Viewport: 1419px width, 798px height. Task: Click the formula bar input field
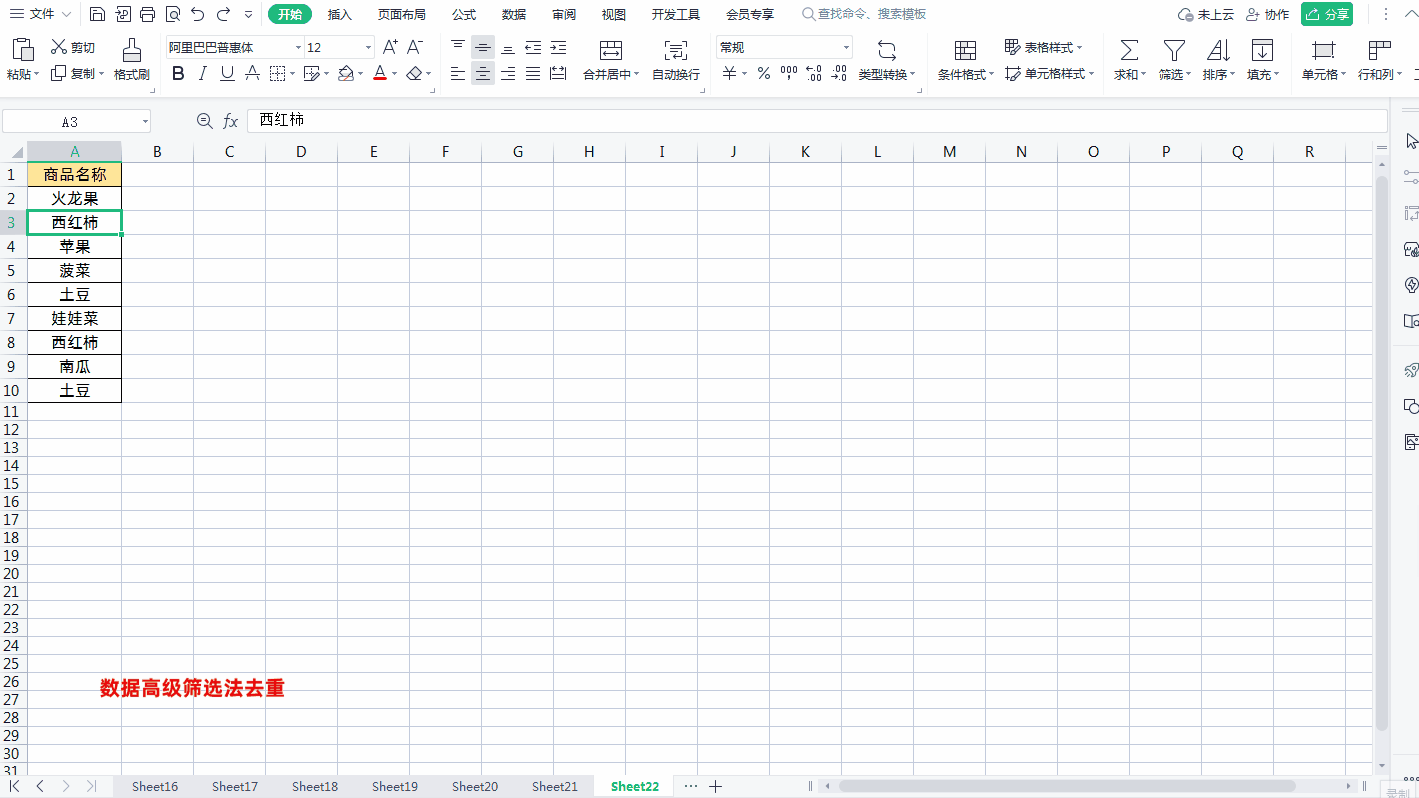coord(800,120)
